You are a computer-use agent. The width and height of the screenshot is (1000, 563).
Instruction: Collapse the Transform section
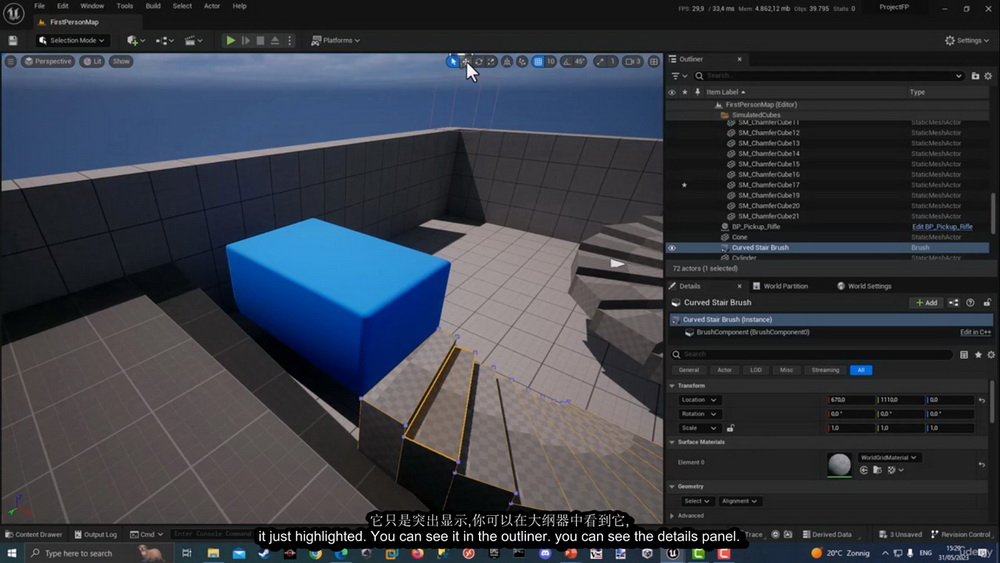672,386
